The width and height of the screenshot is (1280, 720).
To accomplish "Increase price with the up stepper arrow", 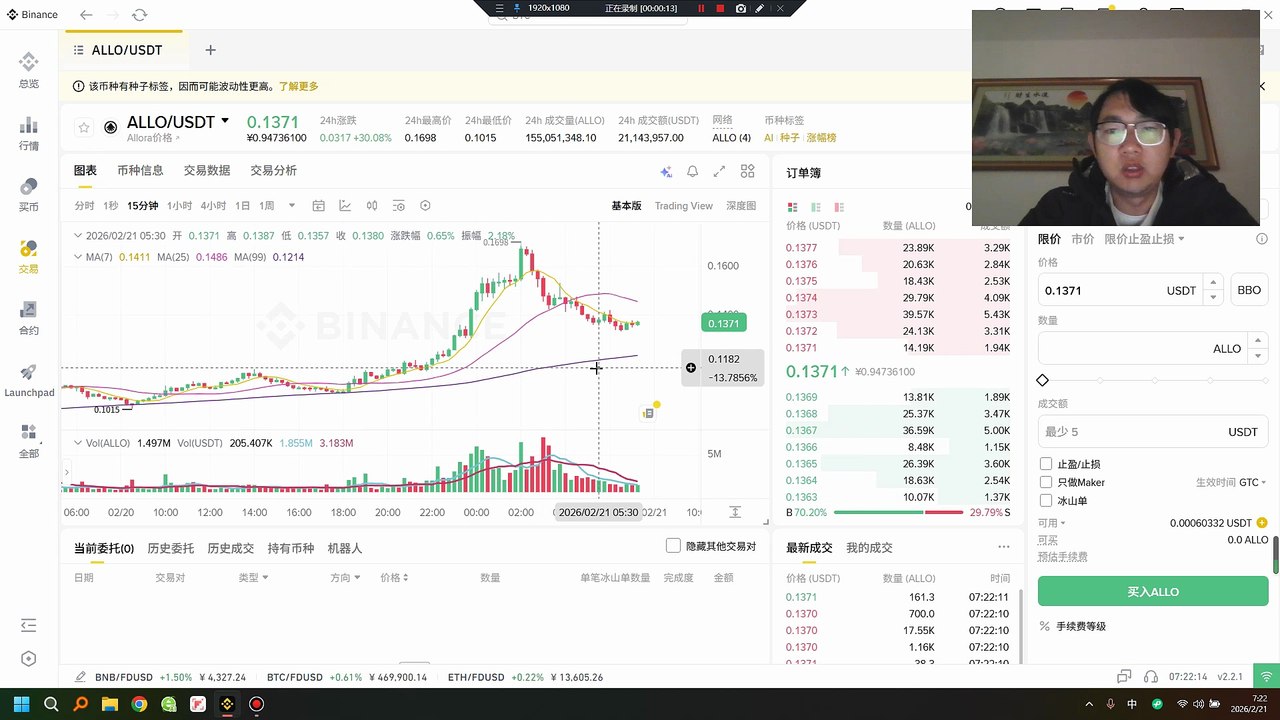I will (1213, 283).
